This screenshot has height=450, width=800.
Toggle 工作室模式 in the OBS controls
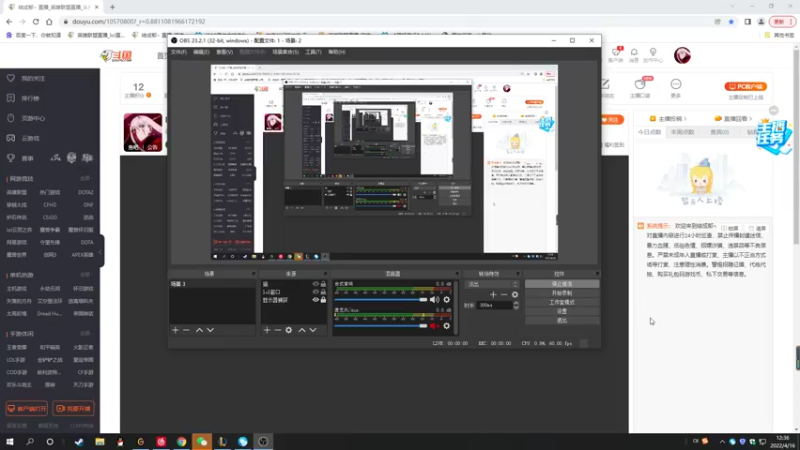pos(562,302)
